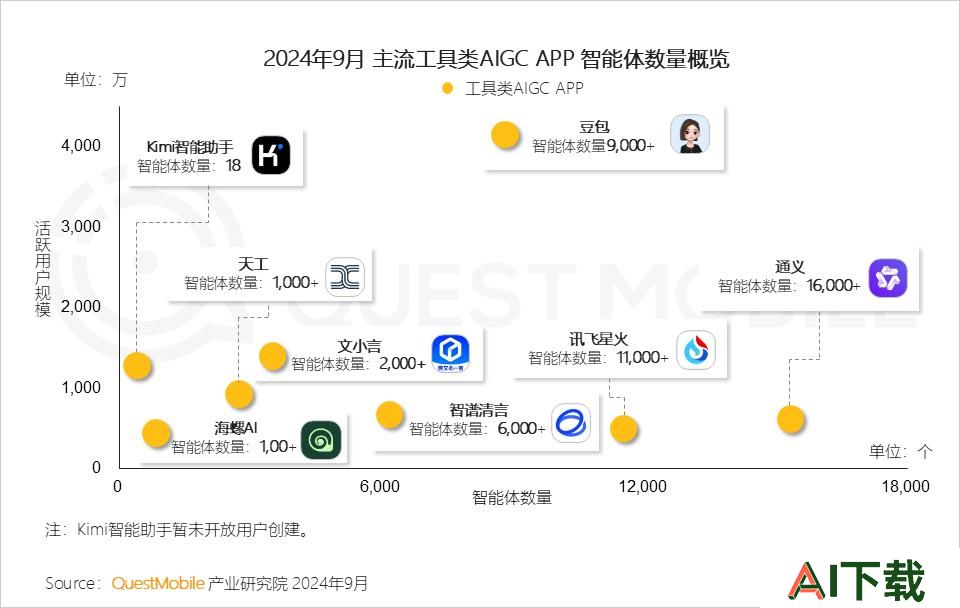Click the 6,000 x-axis tick label
The height and width of the screenshot is (608, 960).
(x=380, y=487)
